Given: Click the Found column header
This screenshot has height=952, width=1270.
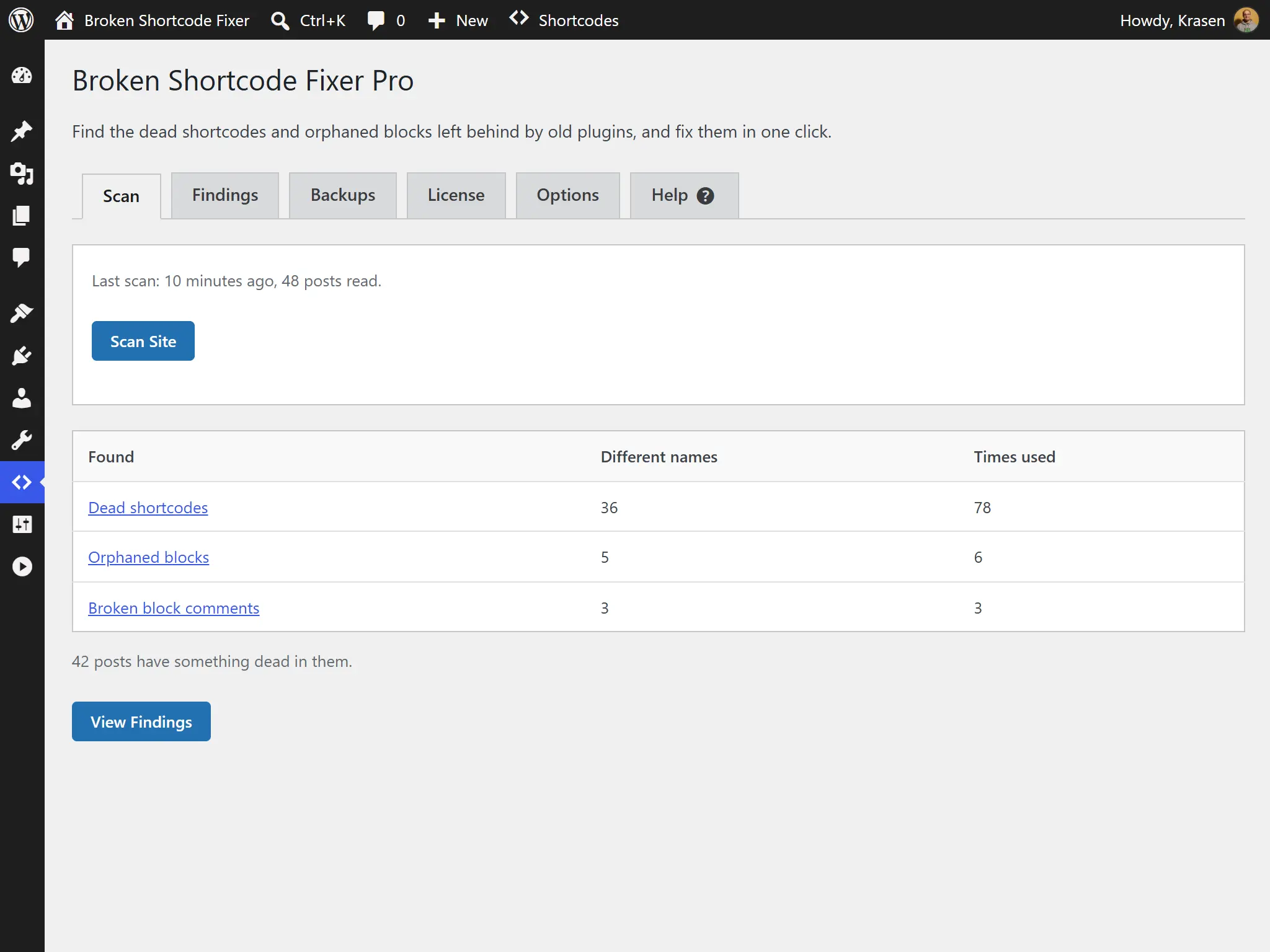Looking at the screenshot, I should tap(111, 457).
